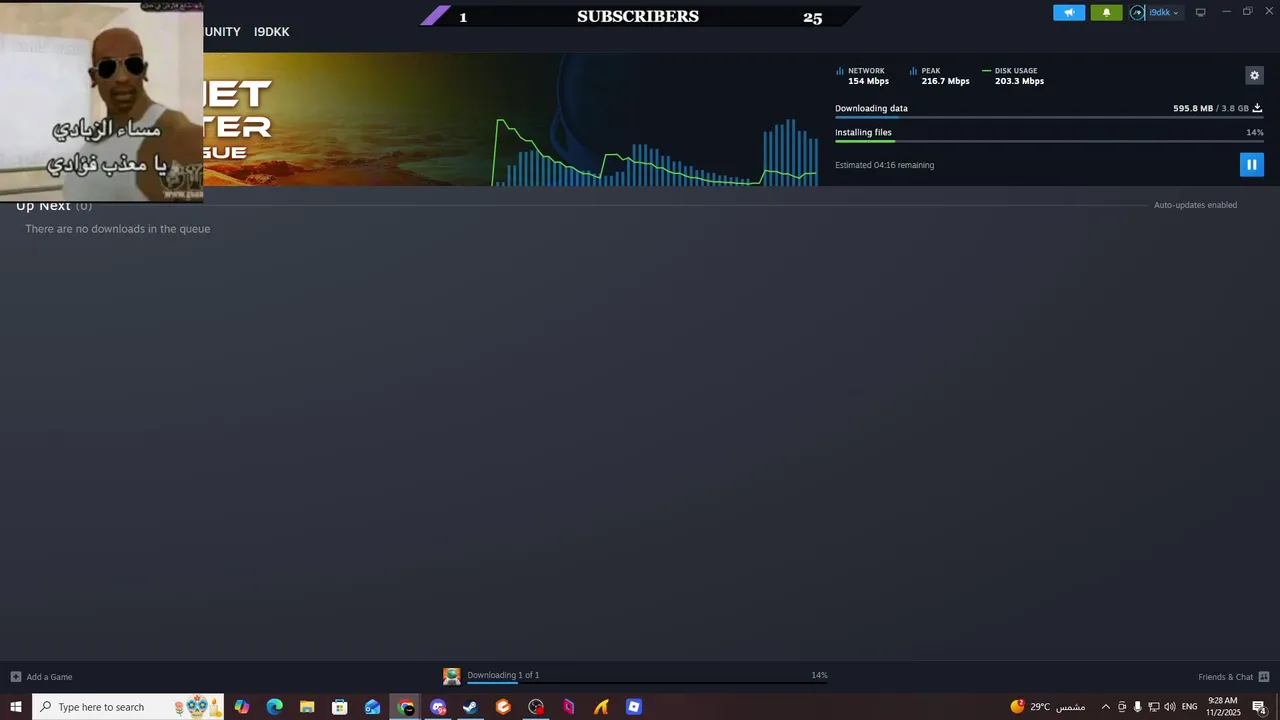Click the Downloading data progress bar
The height and width of the screenshot is (720, 1280).
pos(1049,118)
